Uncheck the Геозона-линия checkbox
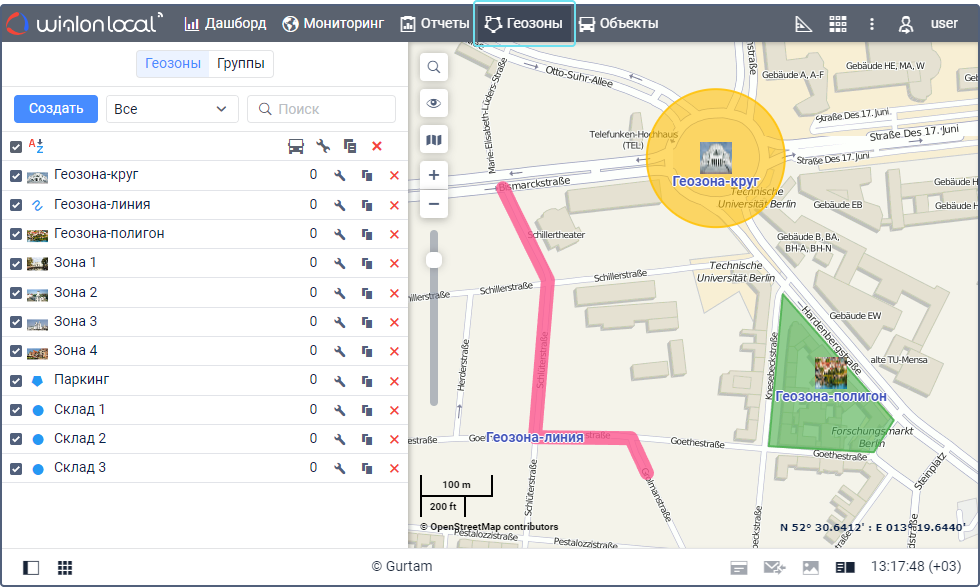The image size is (980, 587). pos(16,205)
